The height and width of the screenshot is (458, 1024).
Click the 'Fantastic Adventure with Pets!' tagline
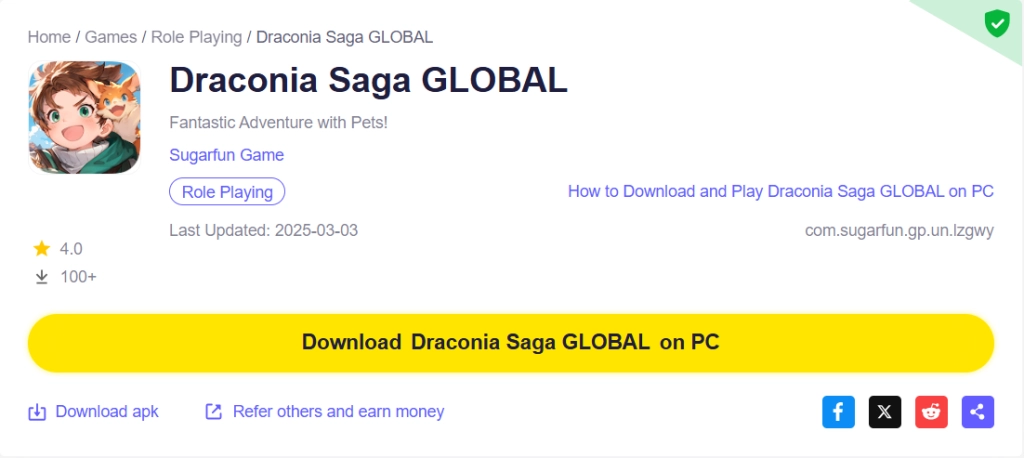[x=278, y=122]
